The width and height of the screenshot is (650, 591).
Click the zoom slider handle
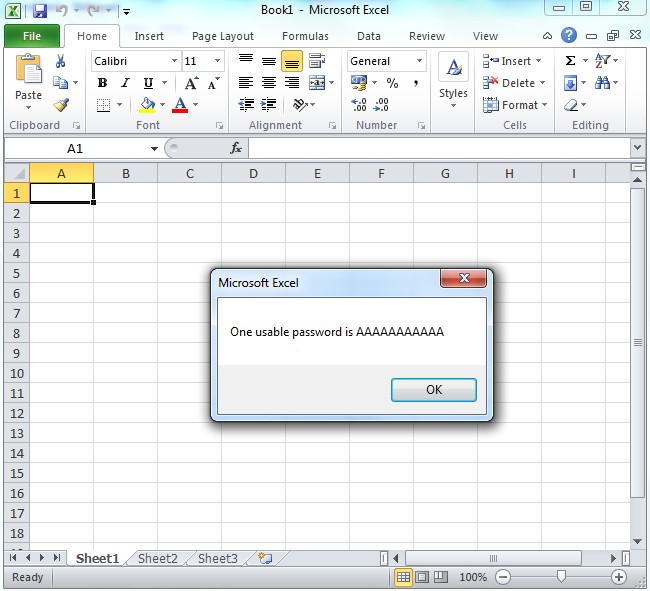pyautogui.click(x=561, y=576)
